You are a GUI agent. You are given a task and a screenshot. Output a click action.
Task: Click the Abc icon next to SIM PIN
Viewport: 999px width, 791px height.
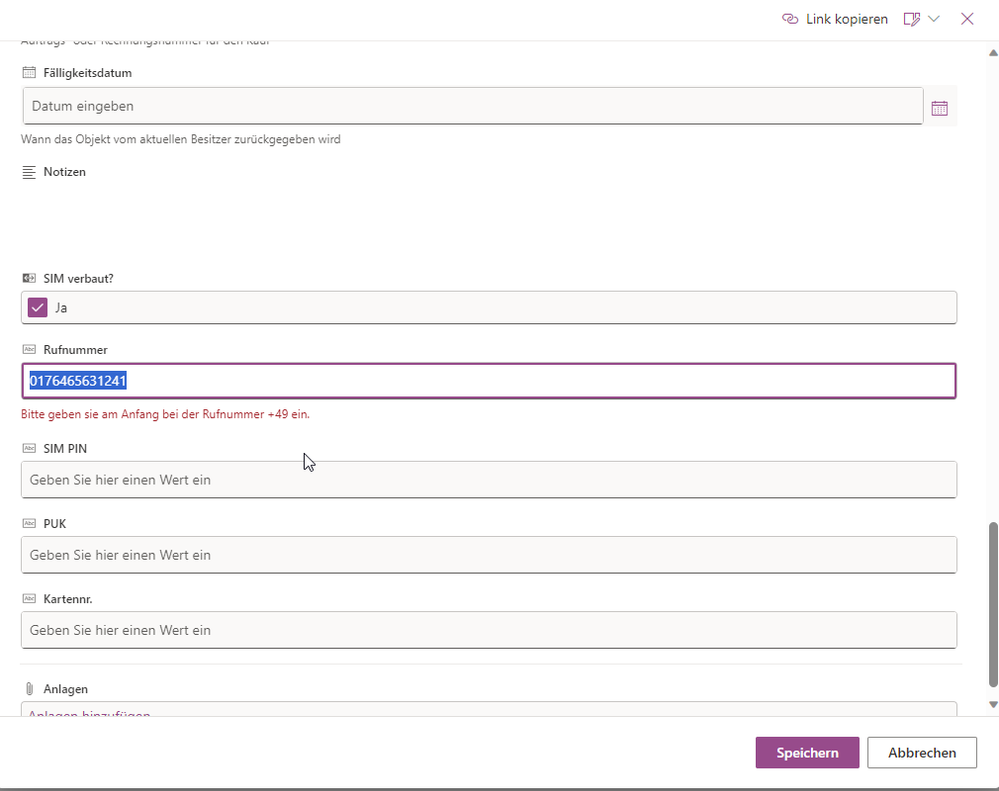(27, 448)
